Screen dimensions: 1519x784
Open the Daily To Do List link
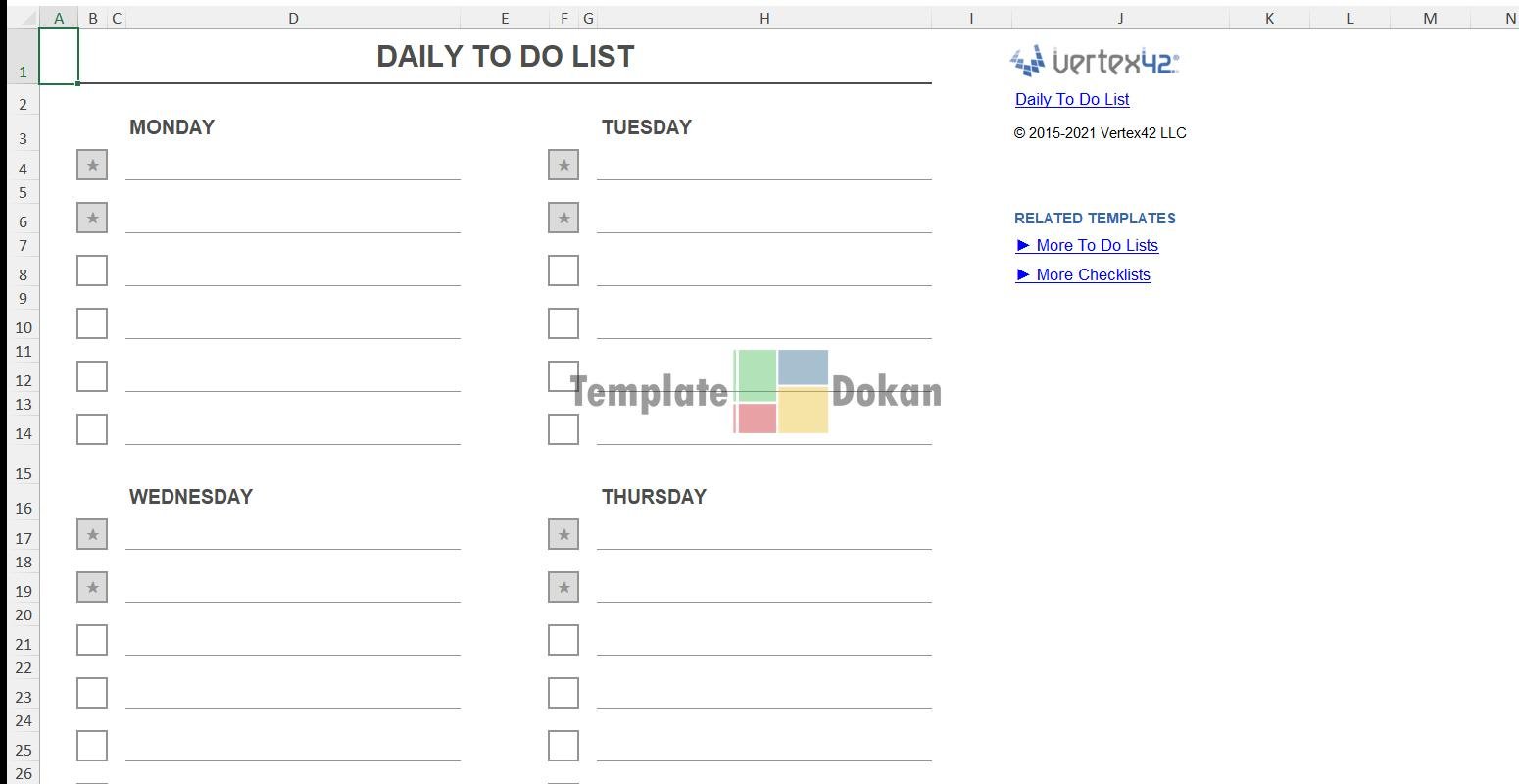(1072, 99)
